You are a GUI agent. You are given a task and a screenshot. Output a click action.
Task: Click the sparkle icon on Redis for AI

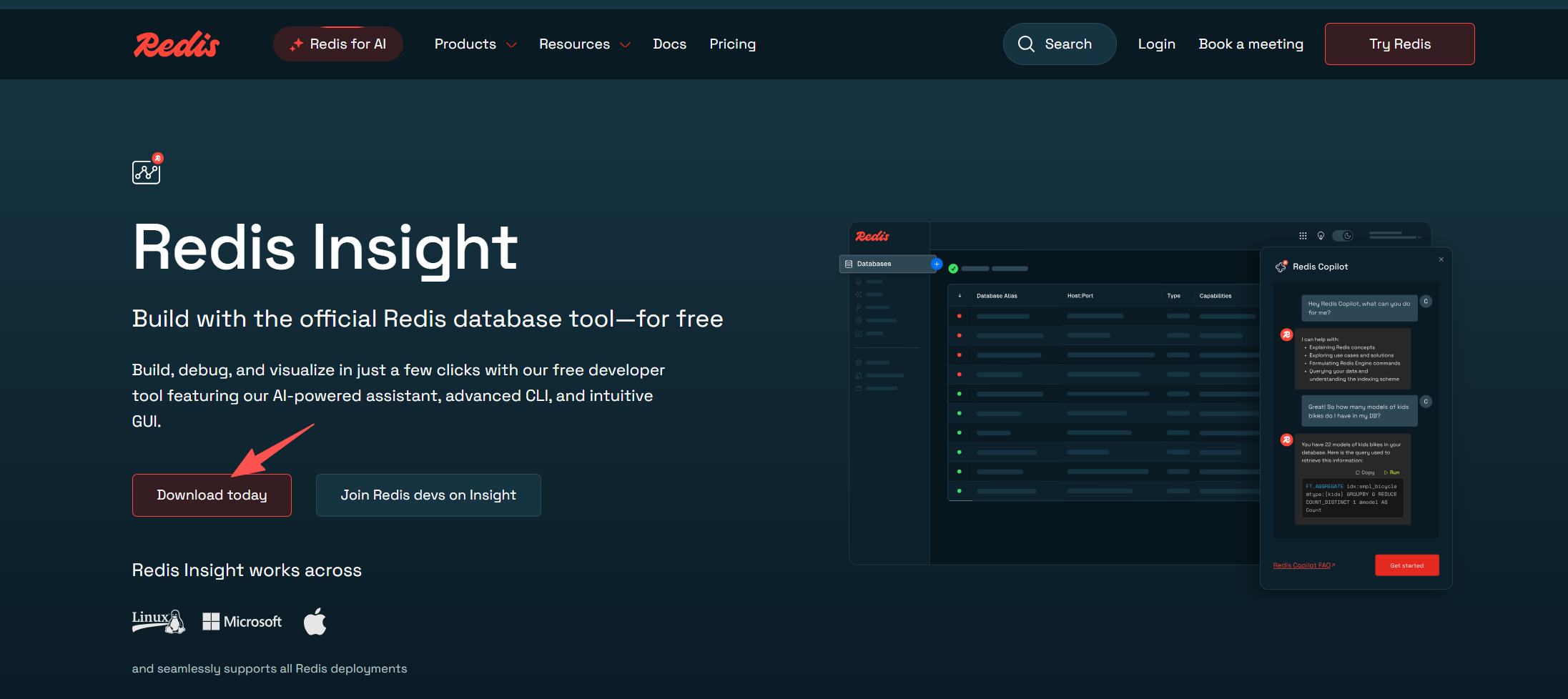(x=296, y=45)
